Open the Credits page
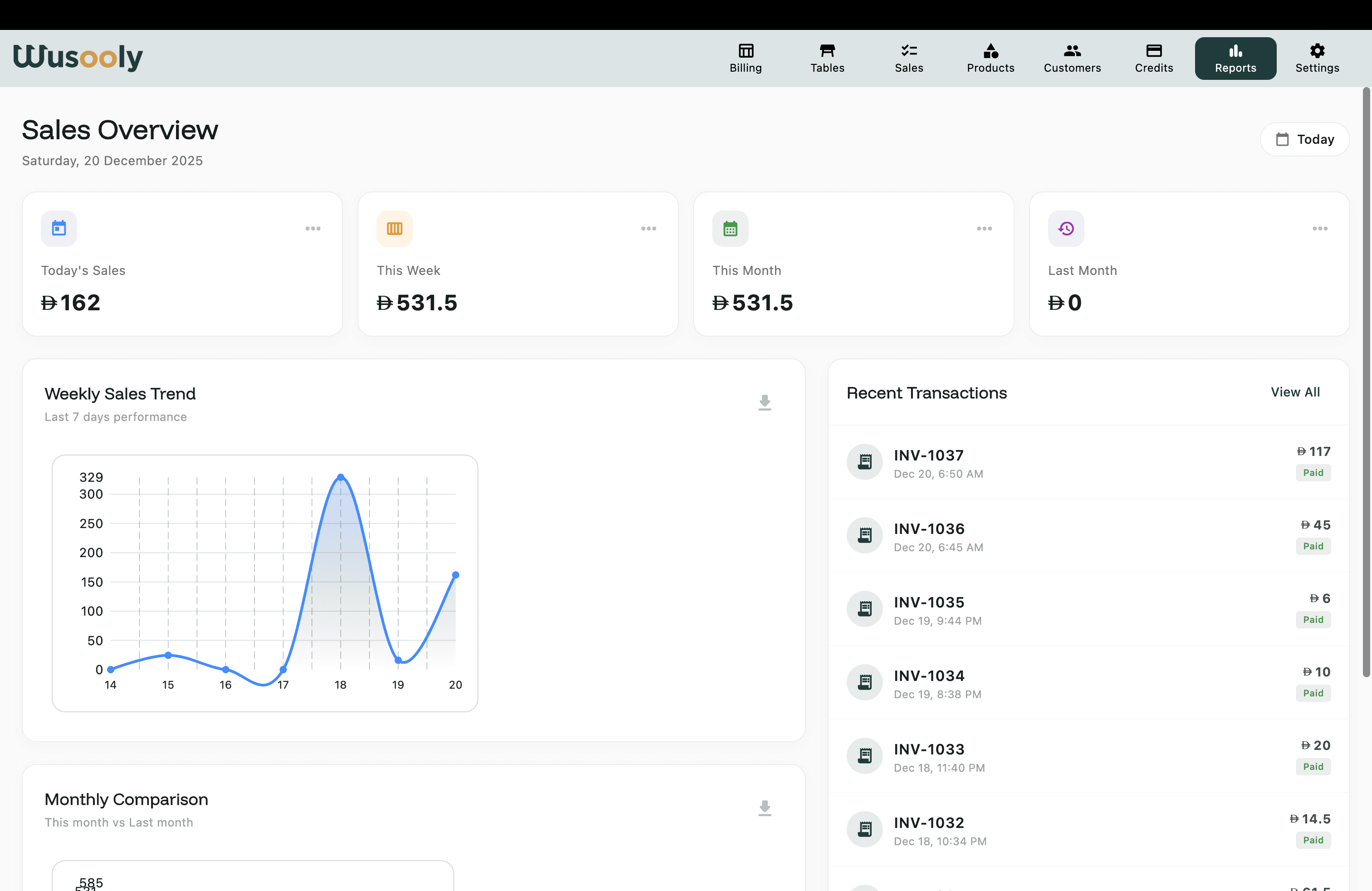1372x891 pixels. 1153,58
